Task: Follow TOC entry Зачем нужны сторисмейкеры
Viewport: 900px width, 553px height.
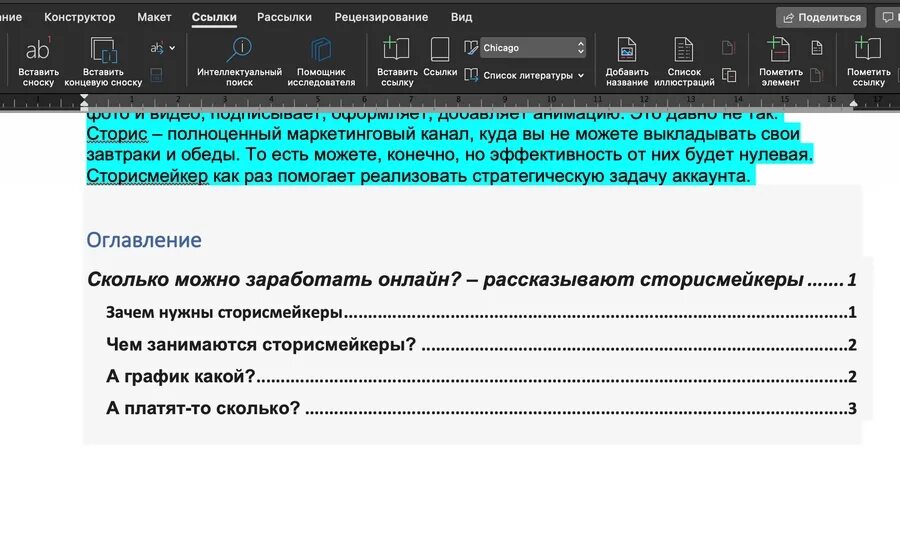Action: pos(481,312)
